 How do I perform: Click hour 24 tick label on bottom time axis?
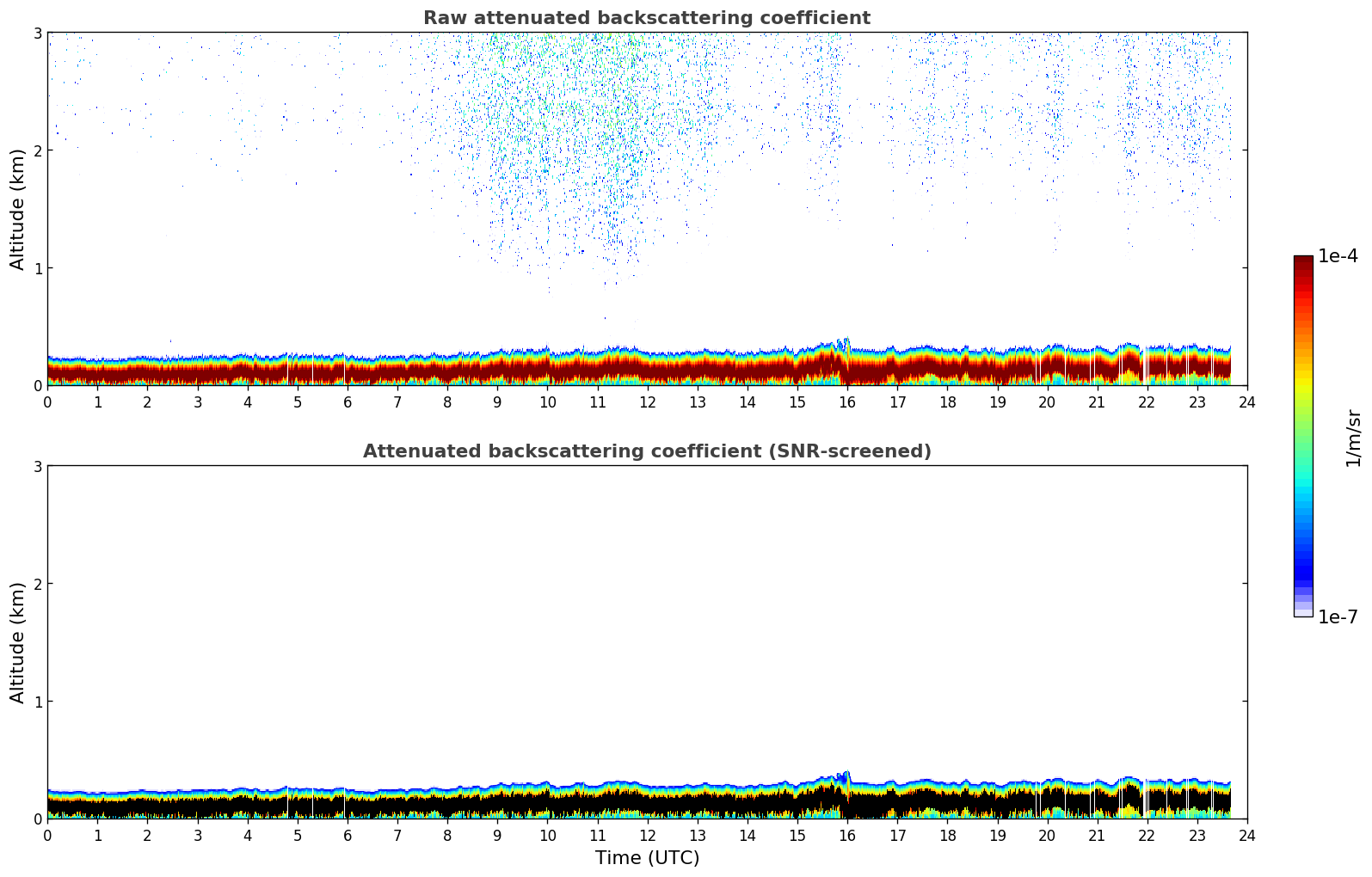point(1246,835)
